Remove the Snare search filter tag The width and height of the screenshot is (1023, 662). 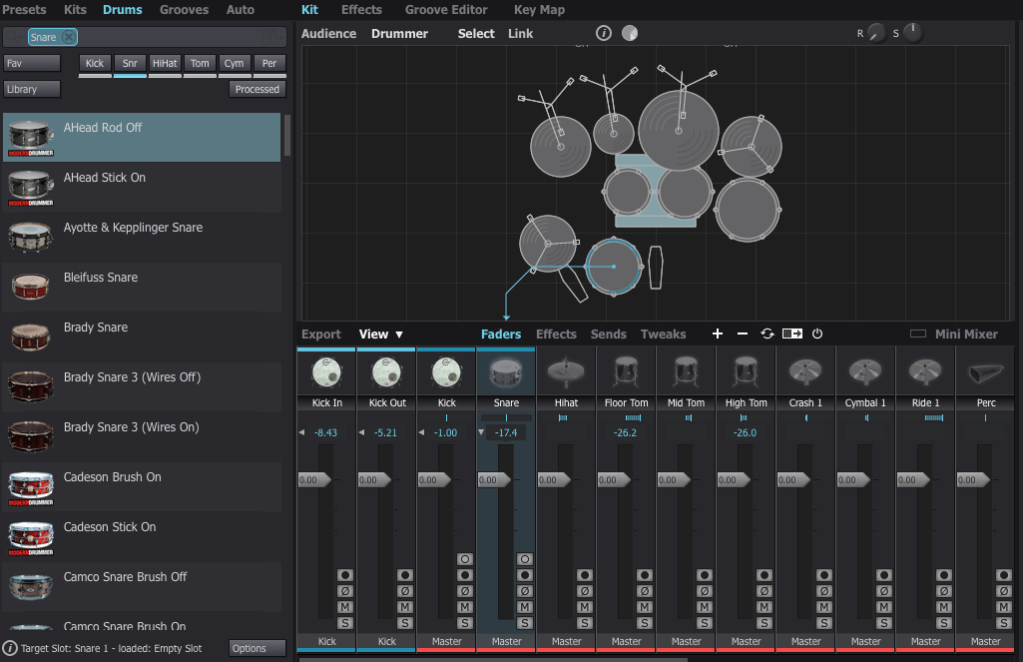click(68, 37)
